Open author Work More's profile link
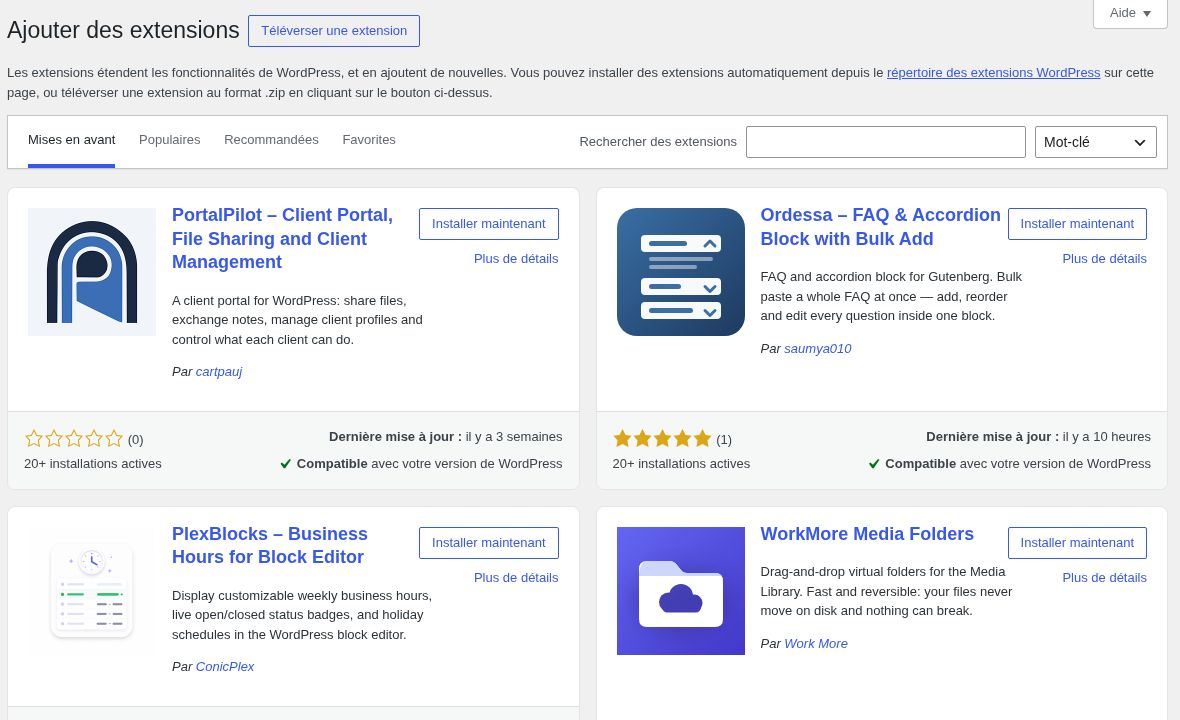 click(x=816, y=644)
